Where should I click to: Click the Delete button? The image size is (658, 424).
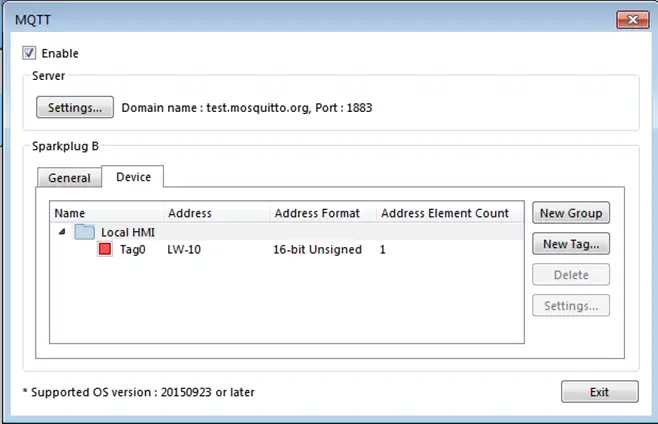point(571,275)
